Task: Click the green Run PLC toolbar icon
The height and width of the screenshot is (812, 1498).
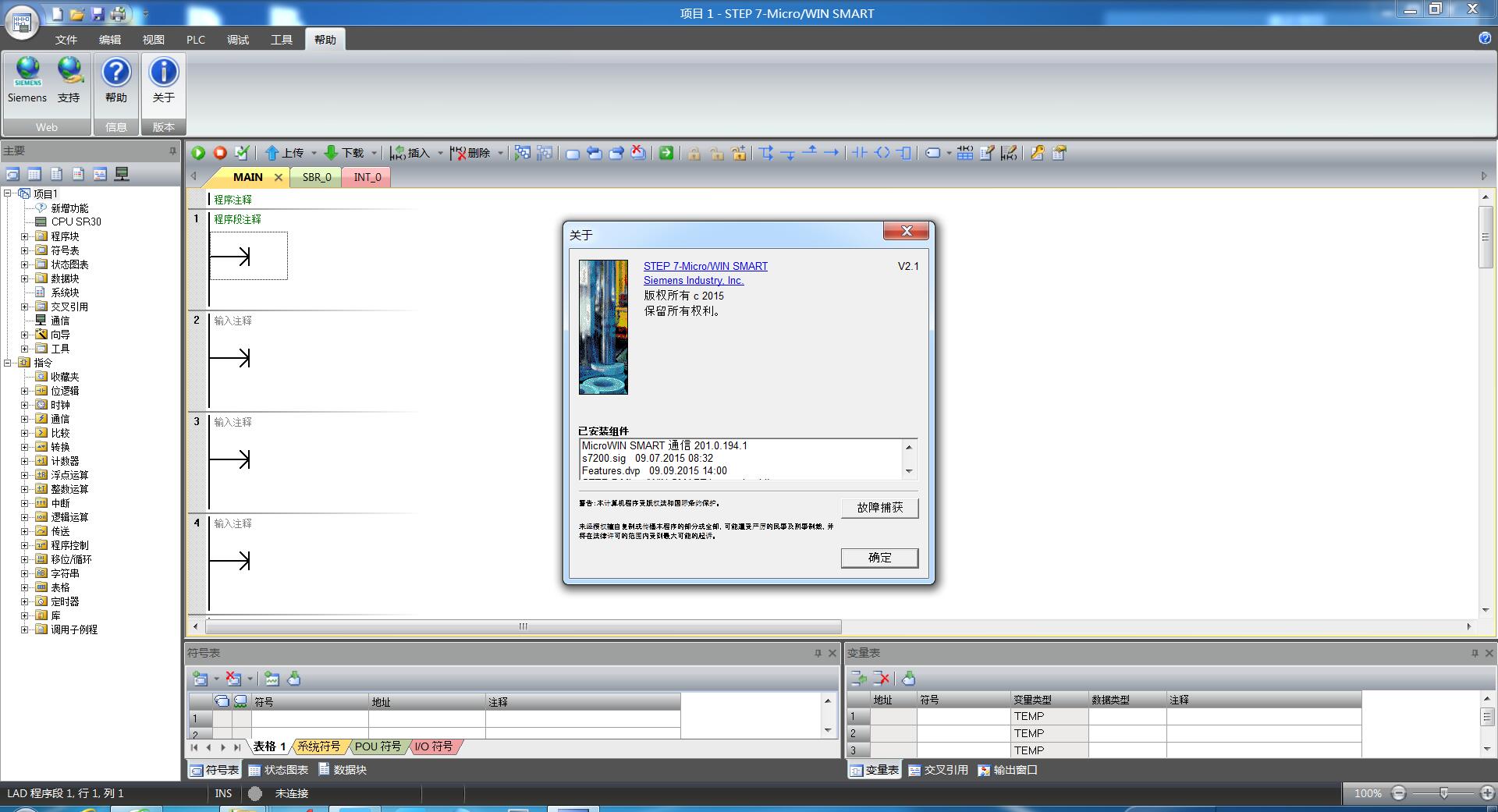Action: 198,153
